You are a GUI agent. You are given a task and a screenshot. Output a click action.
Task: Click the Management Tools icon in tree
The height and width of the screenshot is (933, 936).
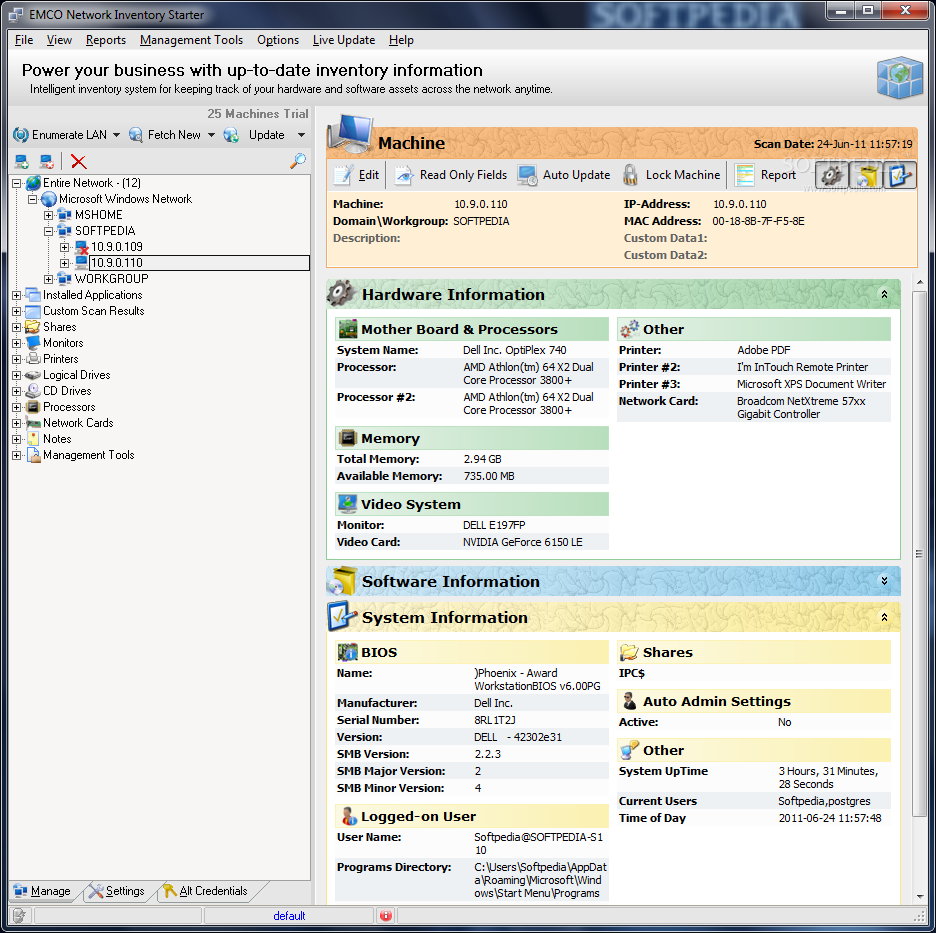[33, 455]
